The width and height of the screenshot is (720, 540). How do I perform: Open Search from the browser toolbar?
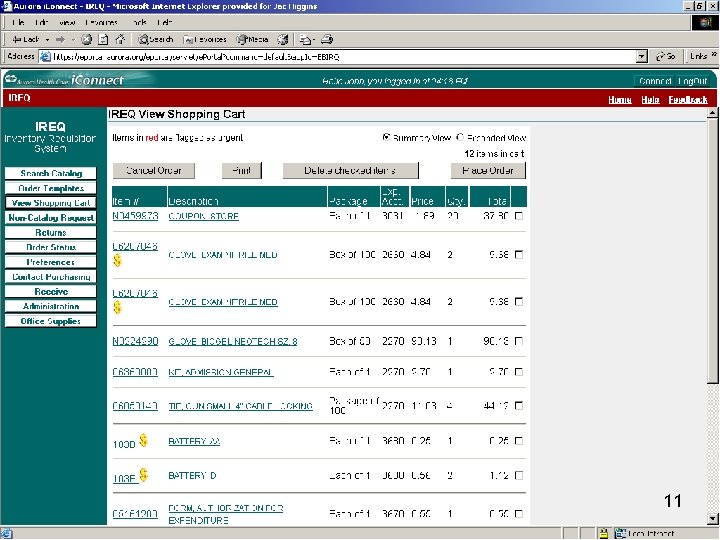click(156, 39)
